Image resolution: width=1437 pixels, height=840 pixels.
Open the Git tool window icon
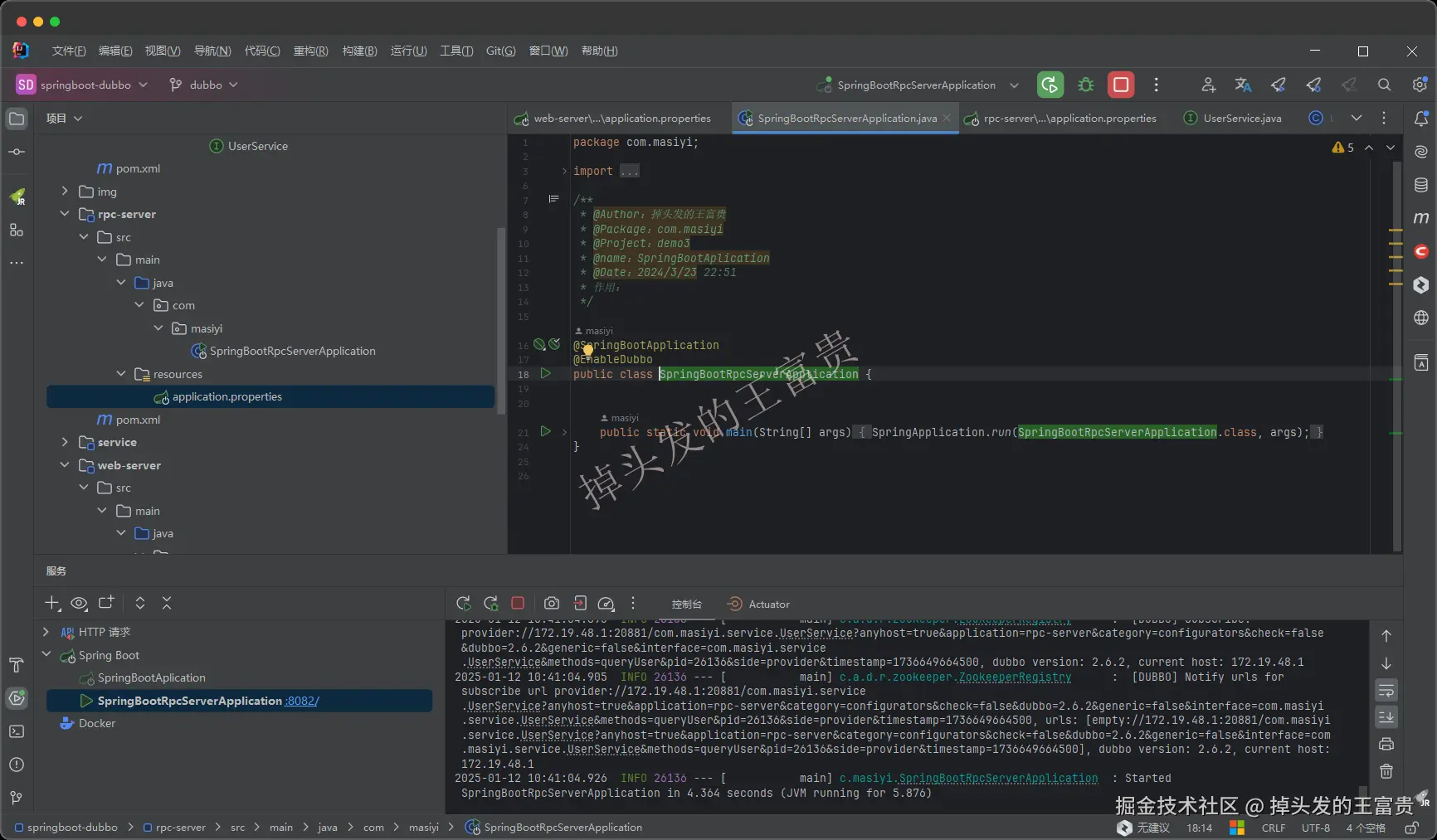(17, 798)
